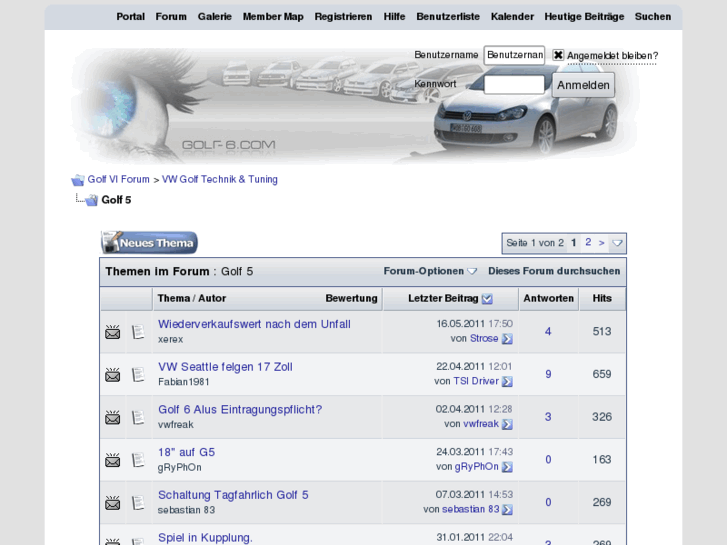Open thread Golf 6 Alus Eintragungspflicht?
The height and width of the screenshot is (545, 727).
pos(240,410)
